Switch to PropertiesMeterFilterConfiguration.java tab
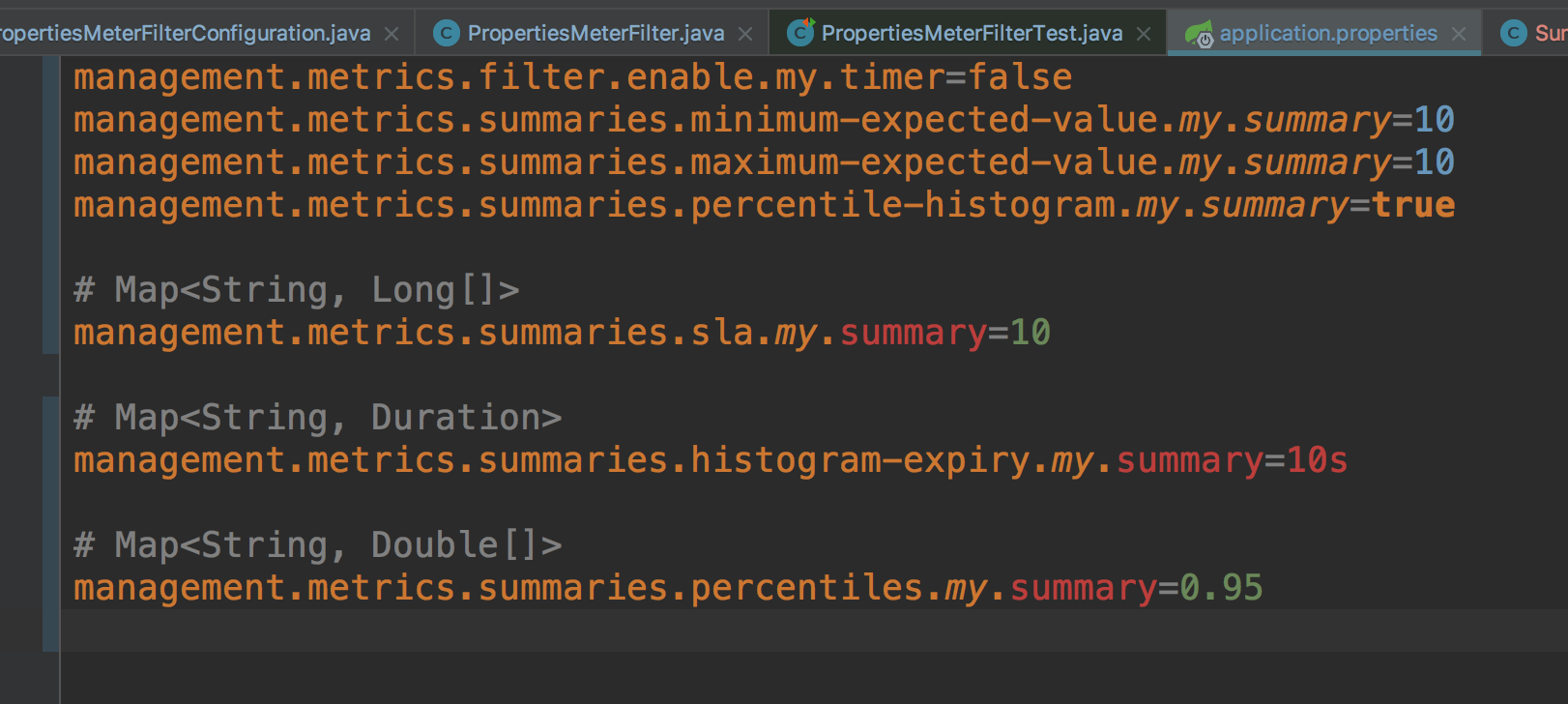The height and width of the screenshot is (704, 1568). pyautogui.click(x=184, y=32)
